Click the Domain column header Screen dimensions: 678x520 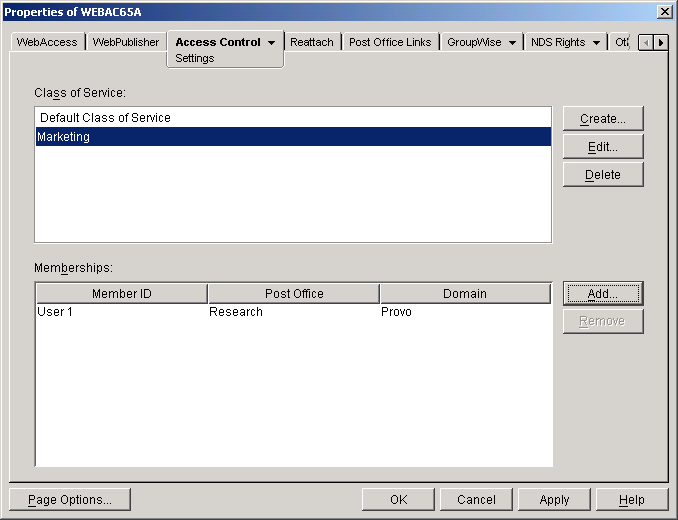(465, 293)
